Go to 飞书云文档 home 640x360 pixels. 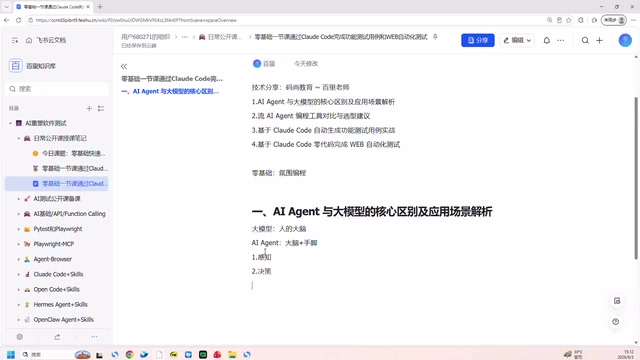tap(46, 40)
